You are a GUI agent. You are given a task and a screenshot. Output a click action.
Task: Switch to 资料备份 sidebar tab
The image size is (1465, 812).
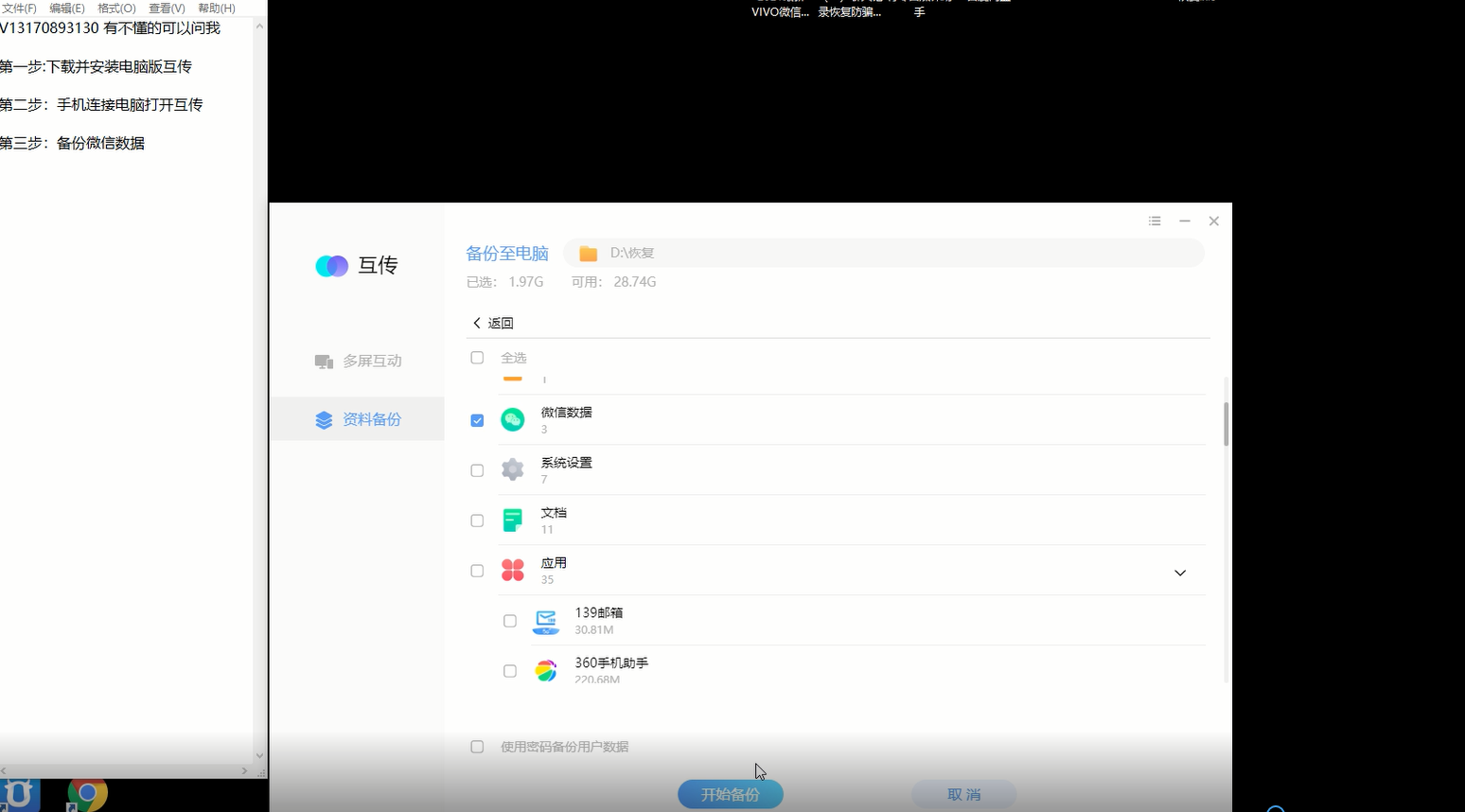[357, 419]
